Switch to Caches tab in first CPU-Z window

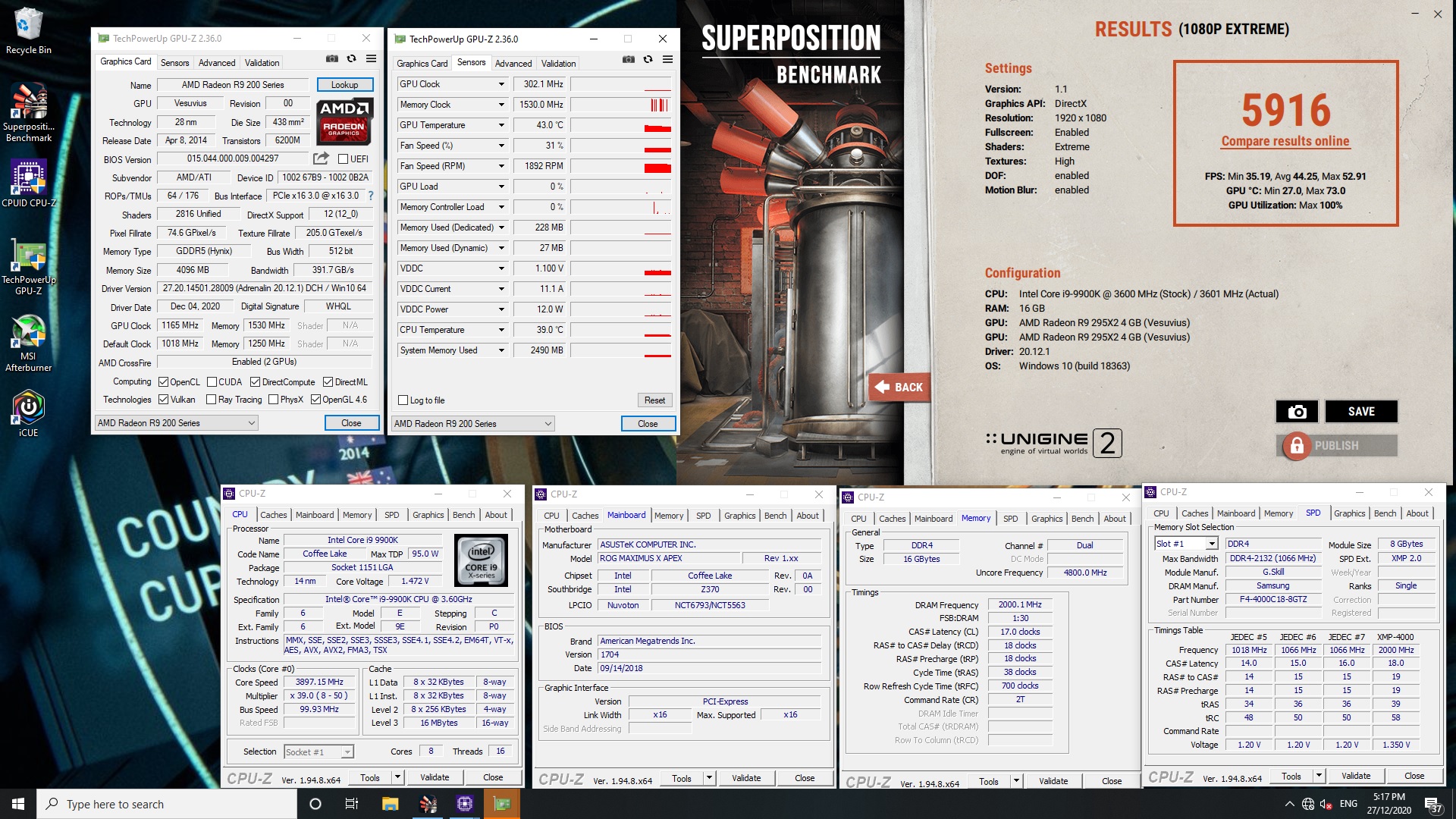(x=273, y=515)
